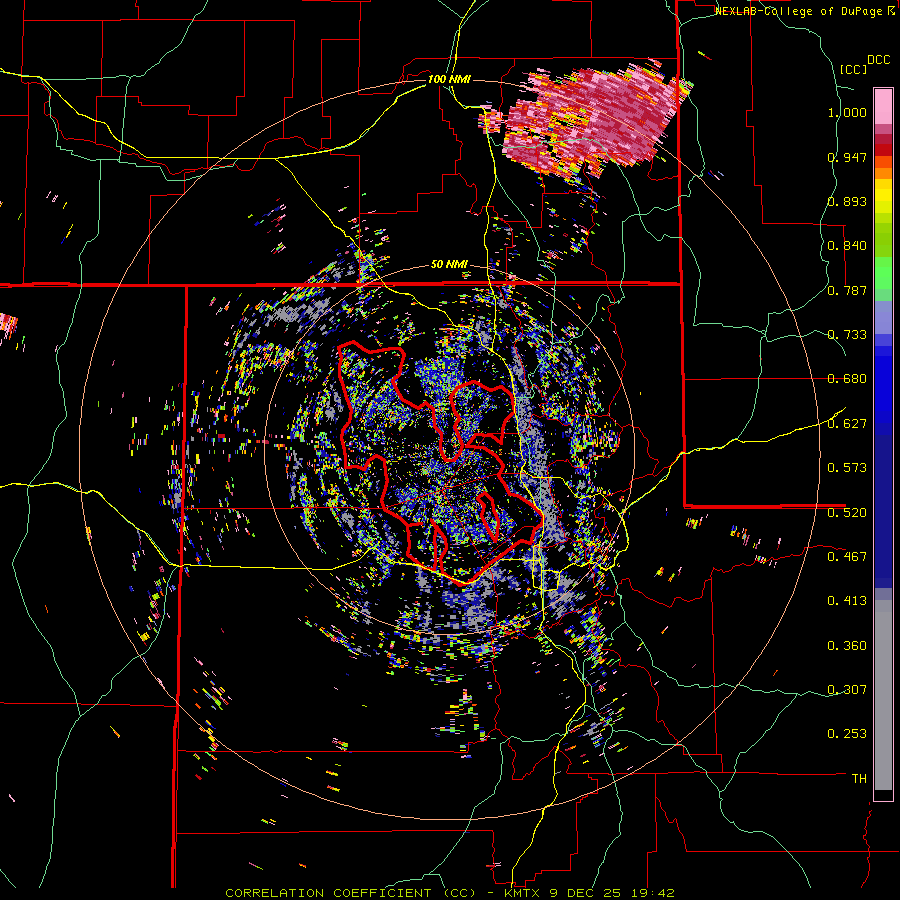The height and width of the screenshot is (900, 900).
Task: Click the 0.840 scale value
Action: coord(847,246)
